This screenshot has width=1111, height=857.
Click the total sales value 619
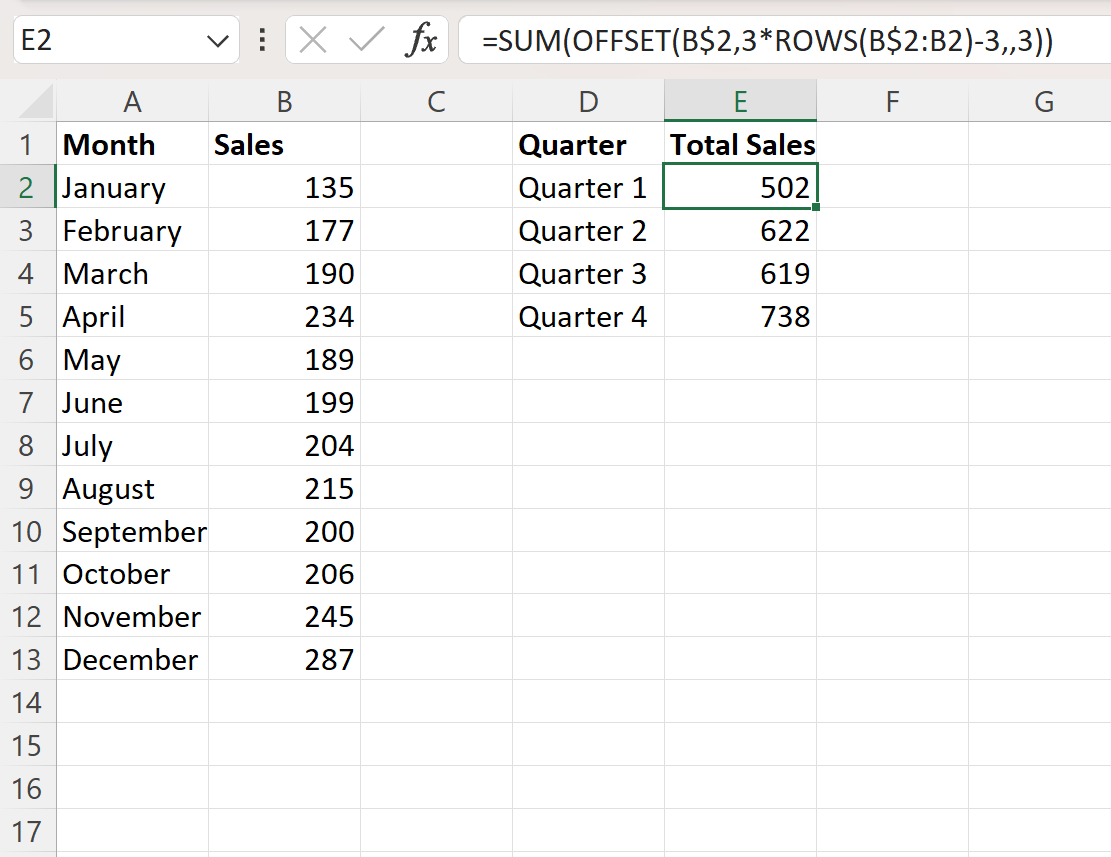click(x=740, y=273)
